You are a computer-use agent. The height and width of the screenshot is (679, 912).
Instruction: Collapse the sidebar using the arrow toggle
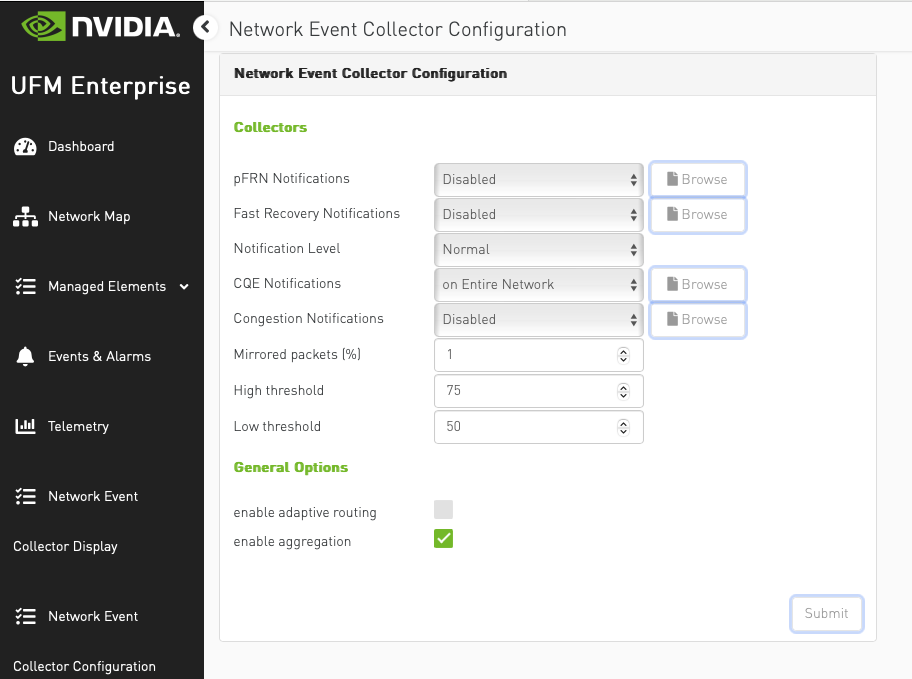click(205, 27)
